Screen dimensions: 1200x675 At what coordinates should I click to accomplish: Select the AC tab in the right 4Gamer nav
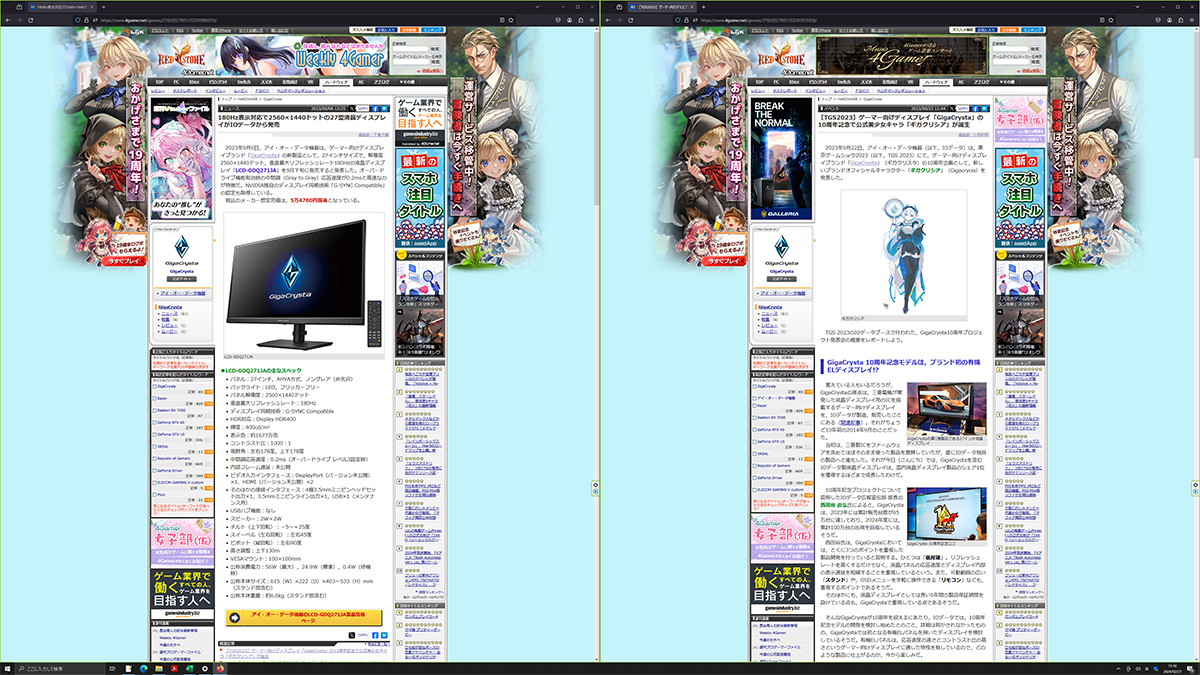click(961, 82)
